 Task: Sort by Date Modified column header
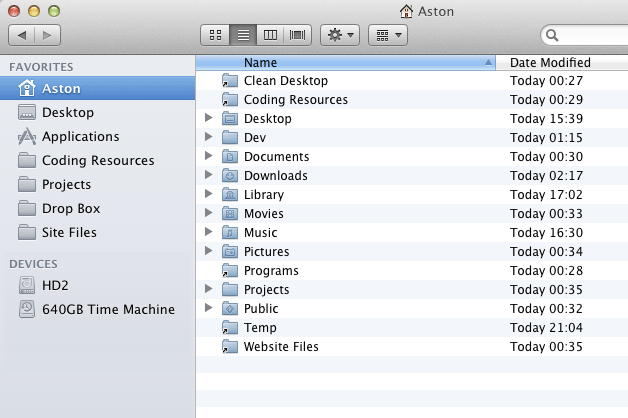[550, 62]
